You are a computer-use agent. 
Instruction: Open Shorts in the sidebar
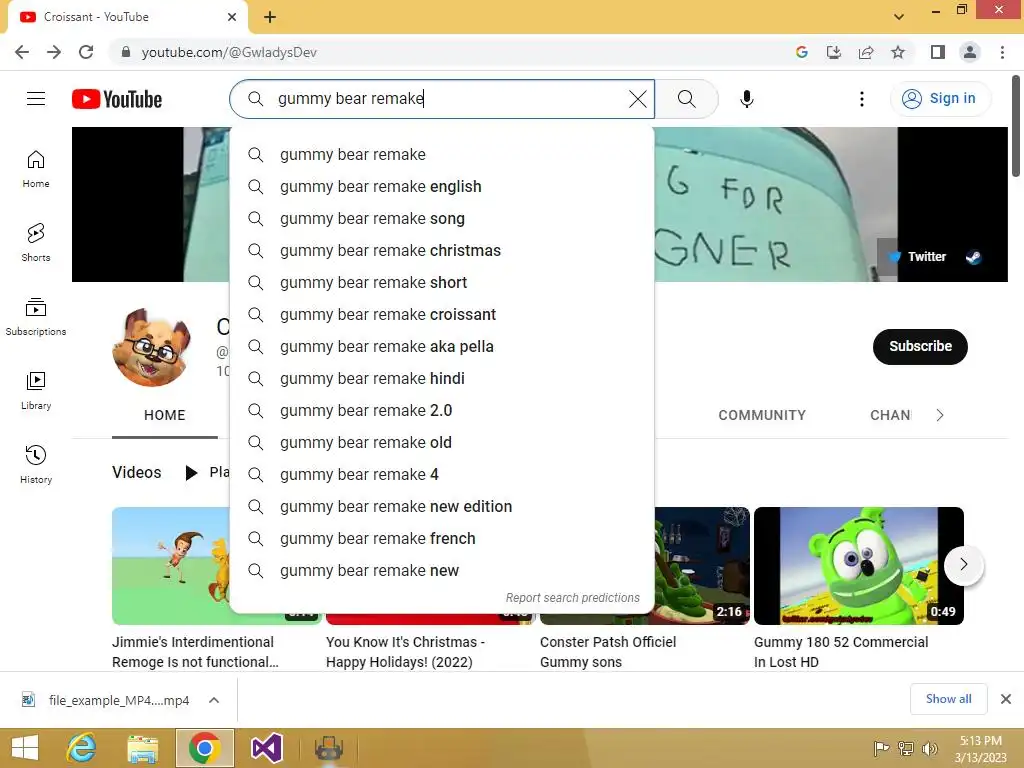click(36, 242)
